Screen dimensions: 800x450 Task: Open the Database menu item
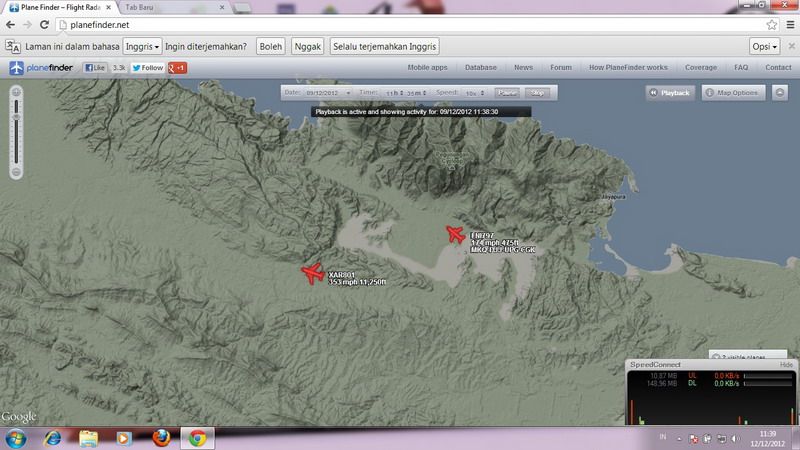point(481,68)
